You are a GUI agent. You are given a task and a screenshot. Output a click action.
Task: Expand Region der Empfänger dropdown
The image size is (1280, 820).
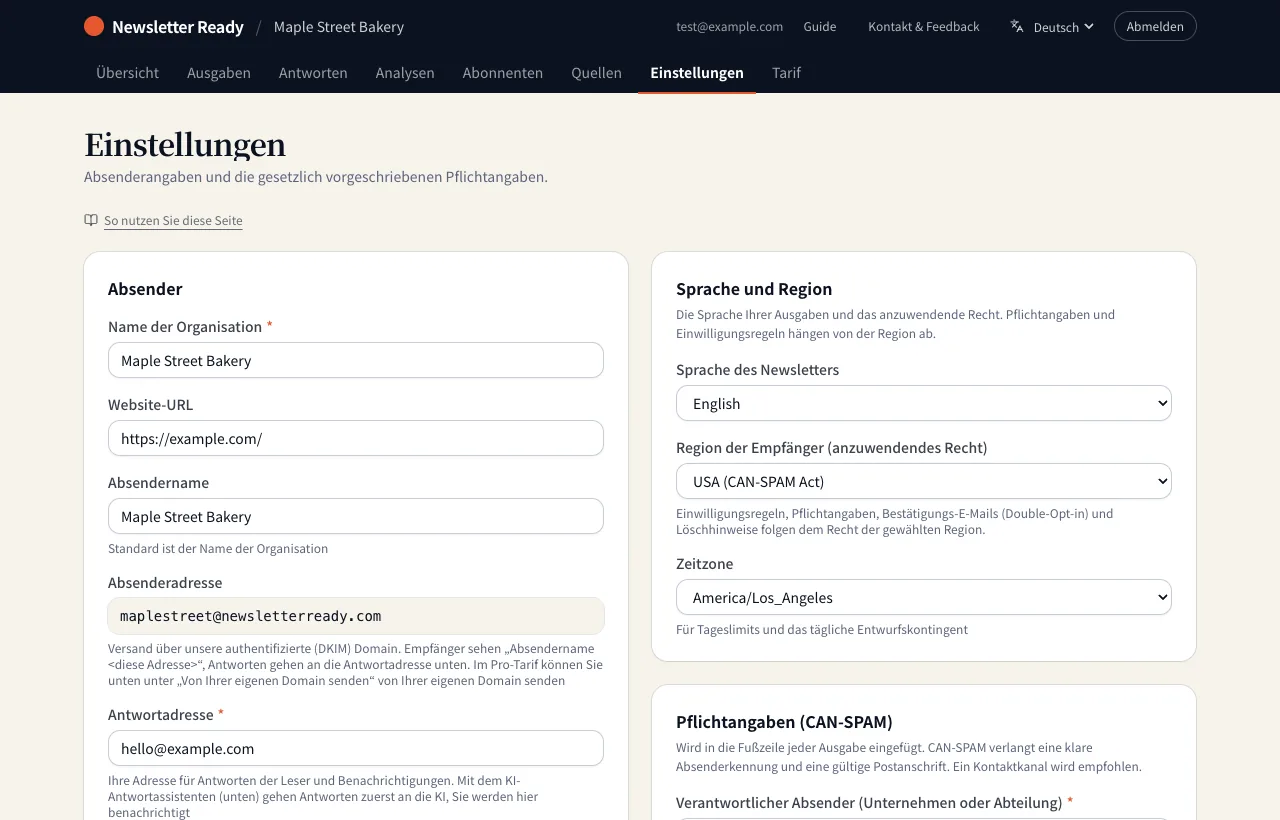pos(924,481)
